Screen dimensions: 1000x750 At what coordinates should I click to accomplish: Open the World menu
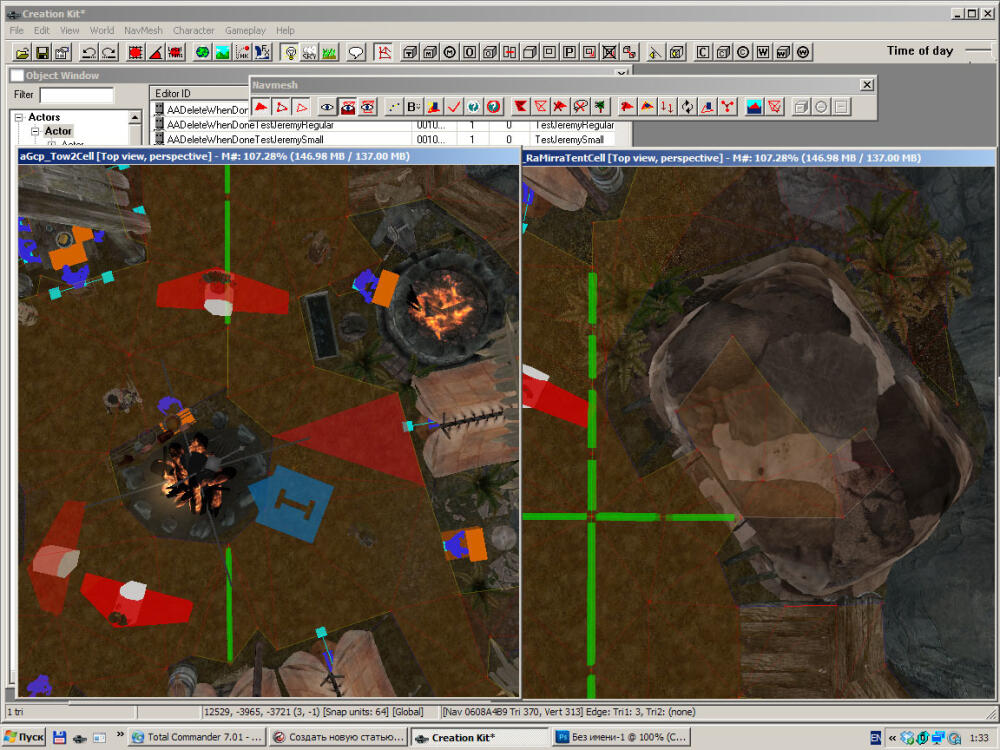101,30
